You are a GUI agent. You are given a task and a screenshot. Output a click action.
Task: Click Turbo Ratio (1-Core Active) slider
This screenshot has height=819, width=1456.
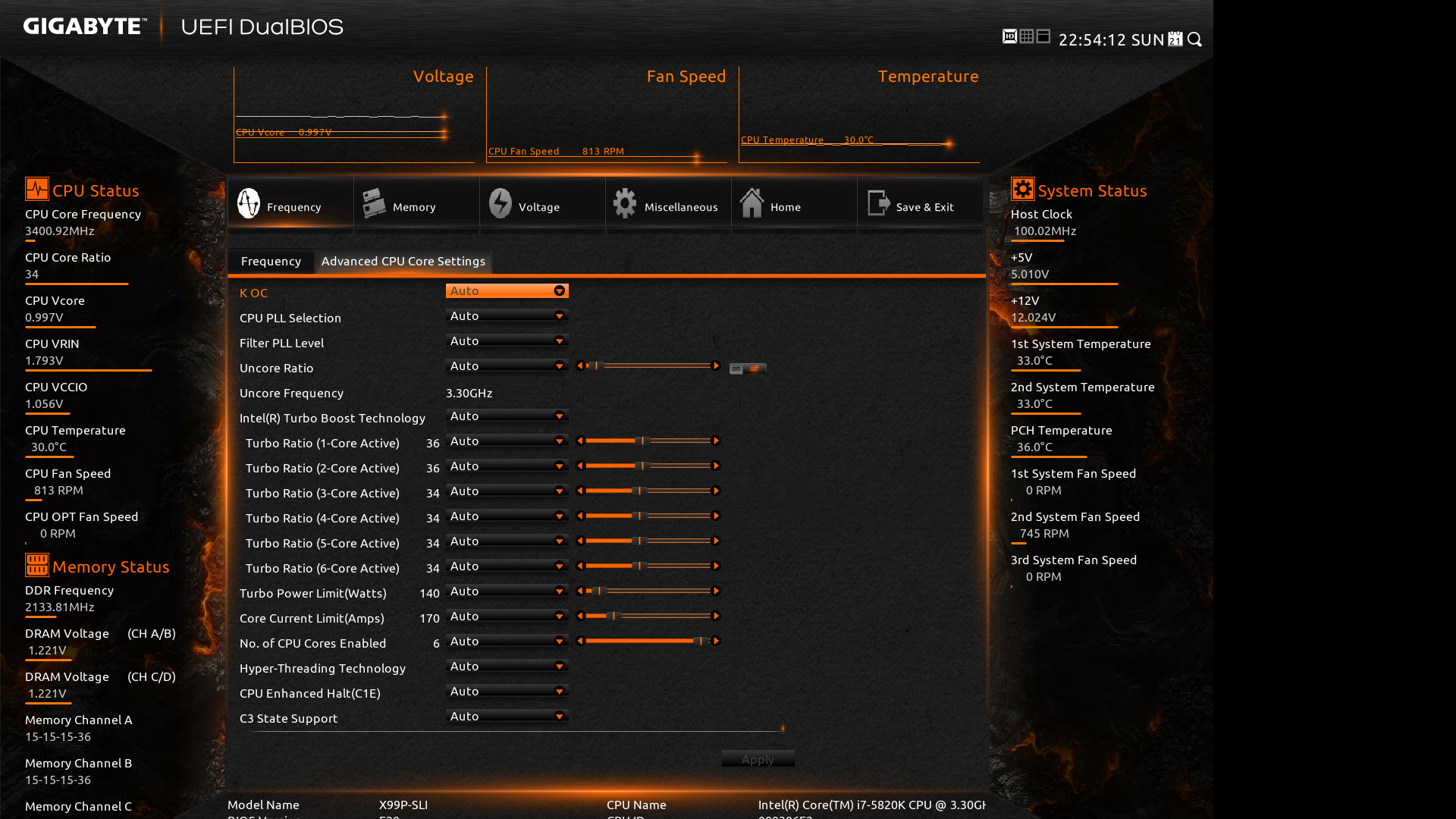coord(648,441)
